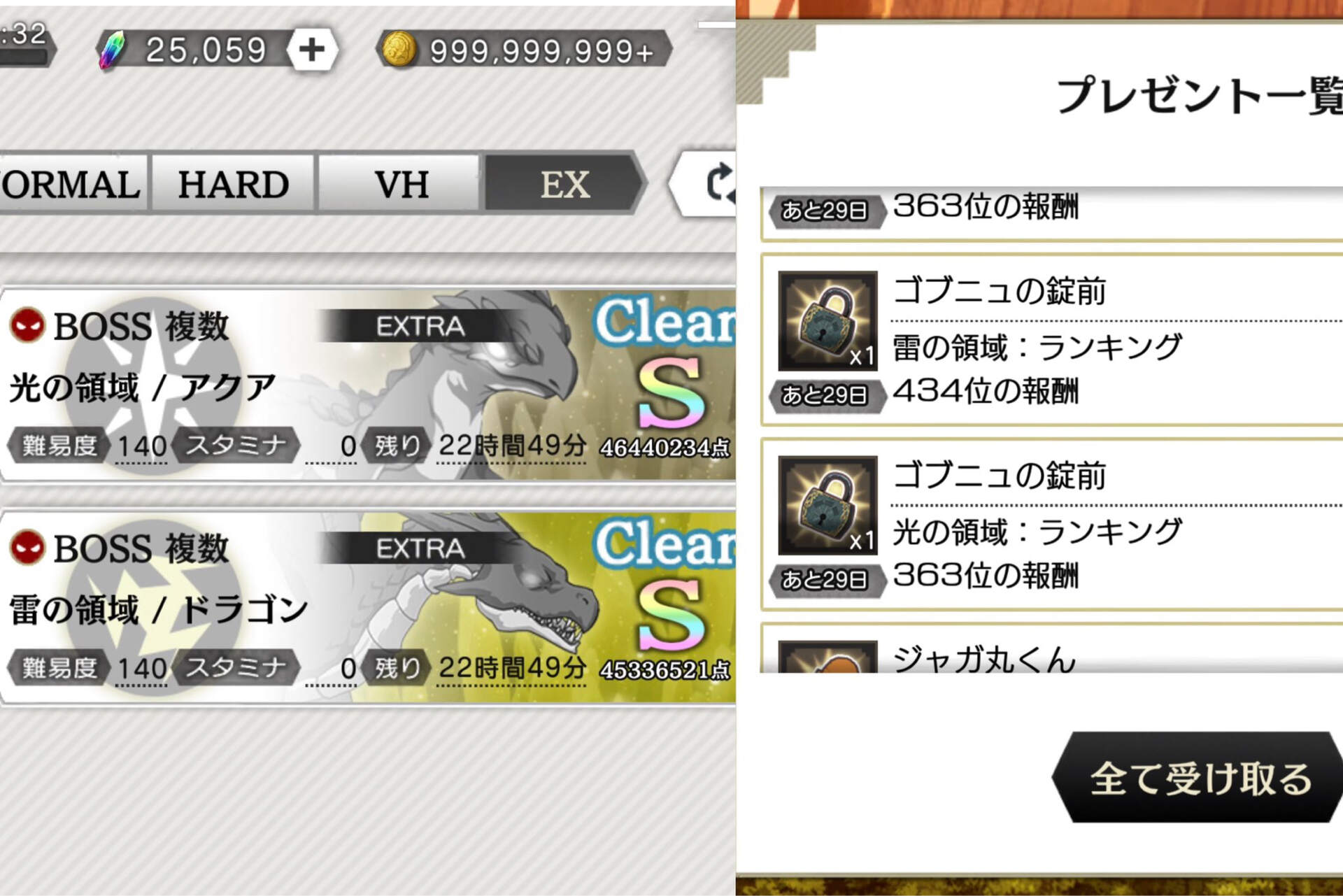Tap the gold coin currency icon
The width and height of the screenshot is (1343, 896).
coord(399,50)
